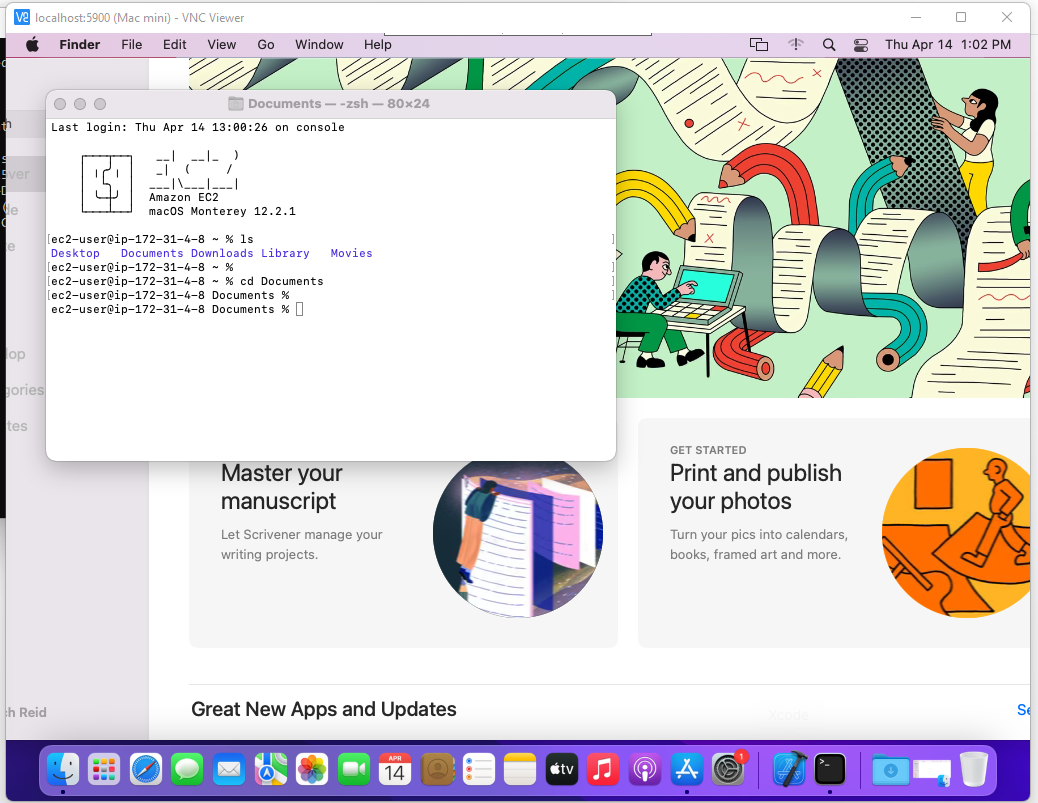Viewport: 1038px width, 803px height.
Task: Open Spotlight search in menu bar
Action: click(x=828, y=45)
